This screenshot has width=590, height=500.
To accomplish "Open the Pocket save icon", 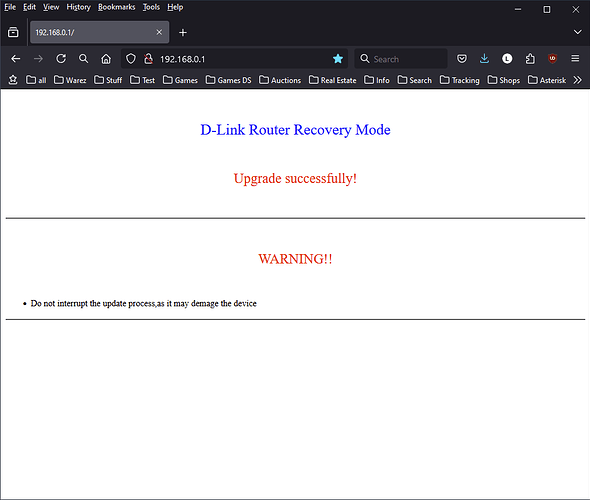I will coord(462,59).
